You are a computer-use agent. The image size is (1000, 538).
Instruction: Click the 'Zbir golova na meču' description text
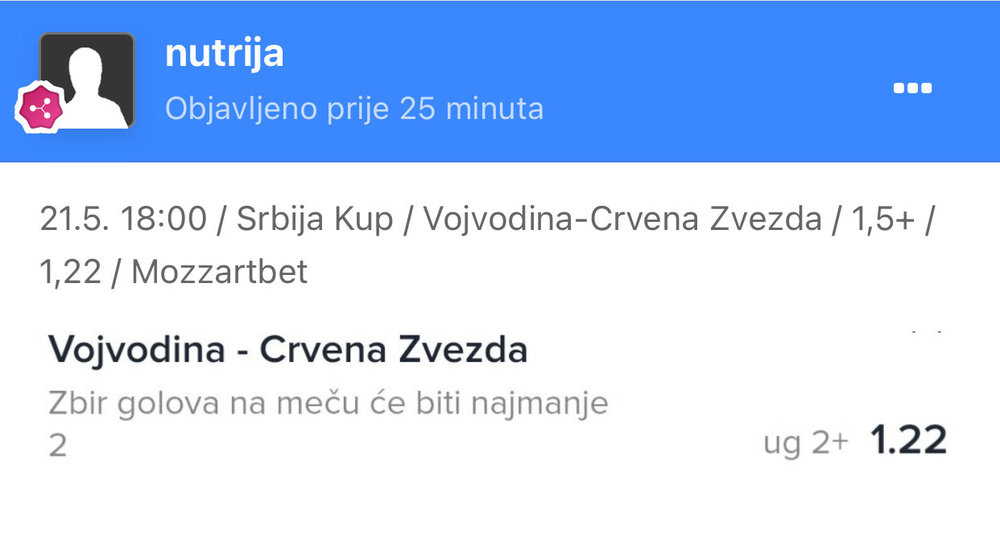[203, 403]
